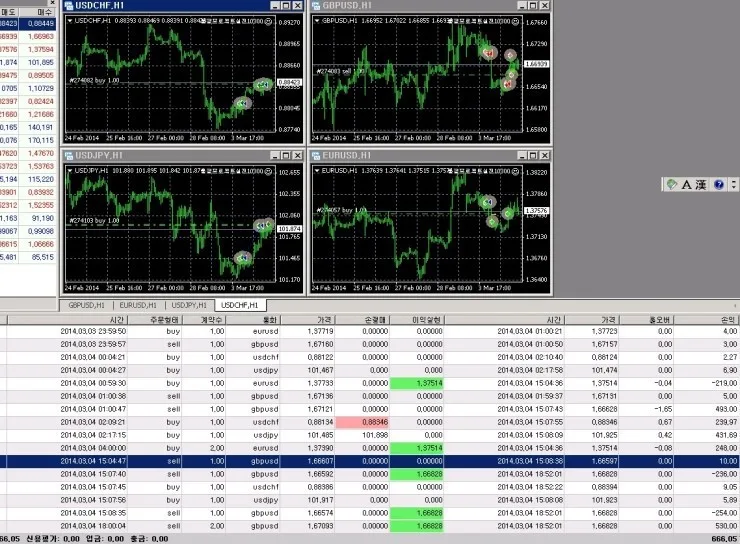Image resolution: width=740 pixels, height=544 pixels.
Task: Select the upper trade marker near 0.88423 in USDCHF chart
Action: point(263,84)
